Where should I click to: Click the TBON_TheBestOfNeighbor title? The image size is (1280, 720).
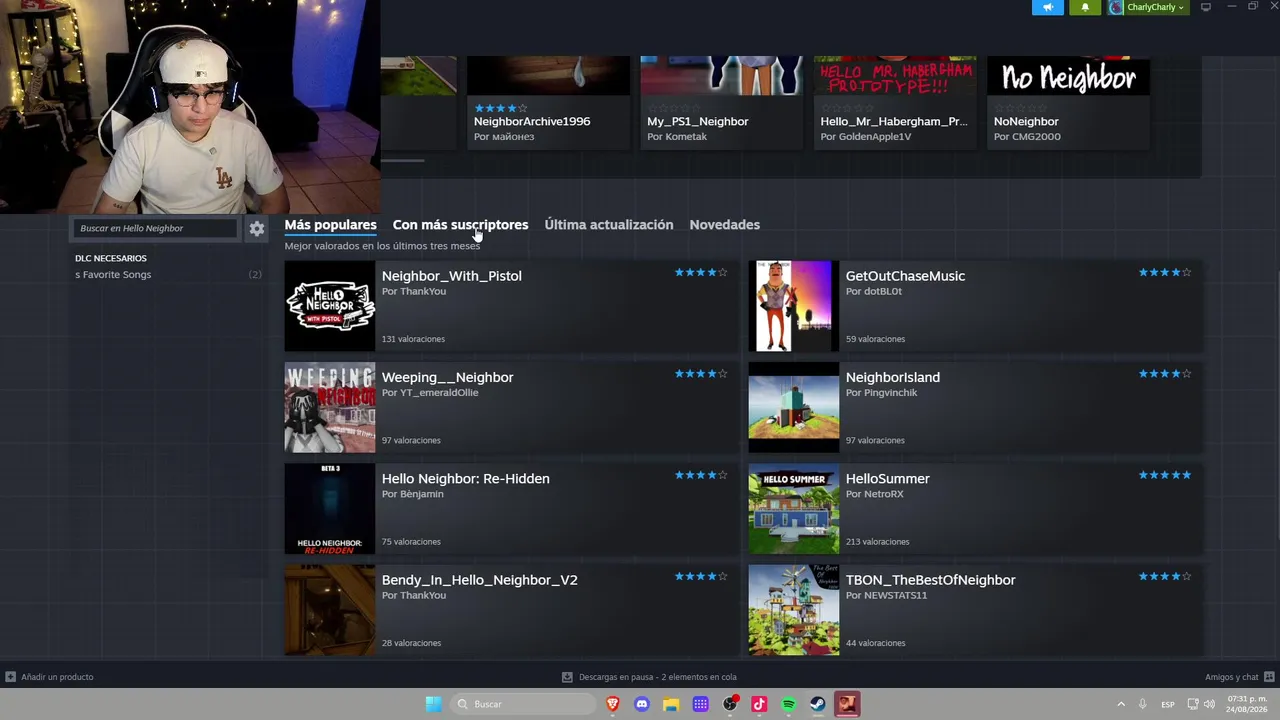click(931, 580)
